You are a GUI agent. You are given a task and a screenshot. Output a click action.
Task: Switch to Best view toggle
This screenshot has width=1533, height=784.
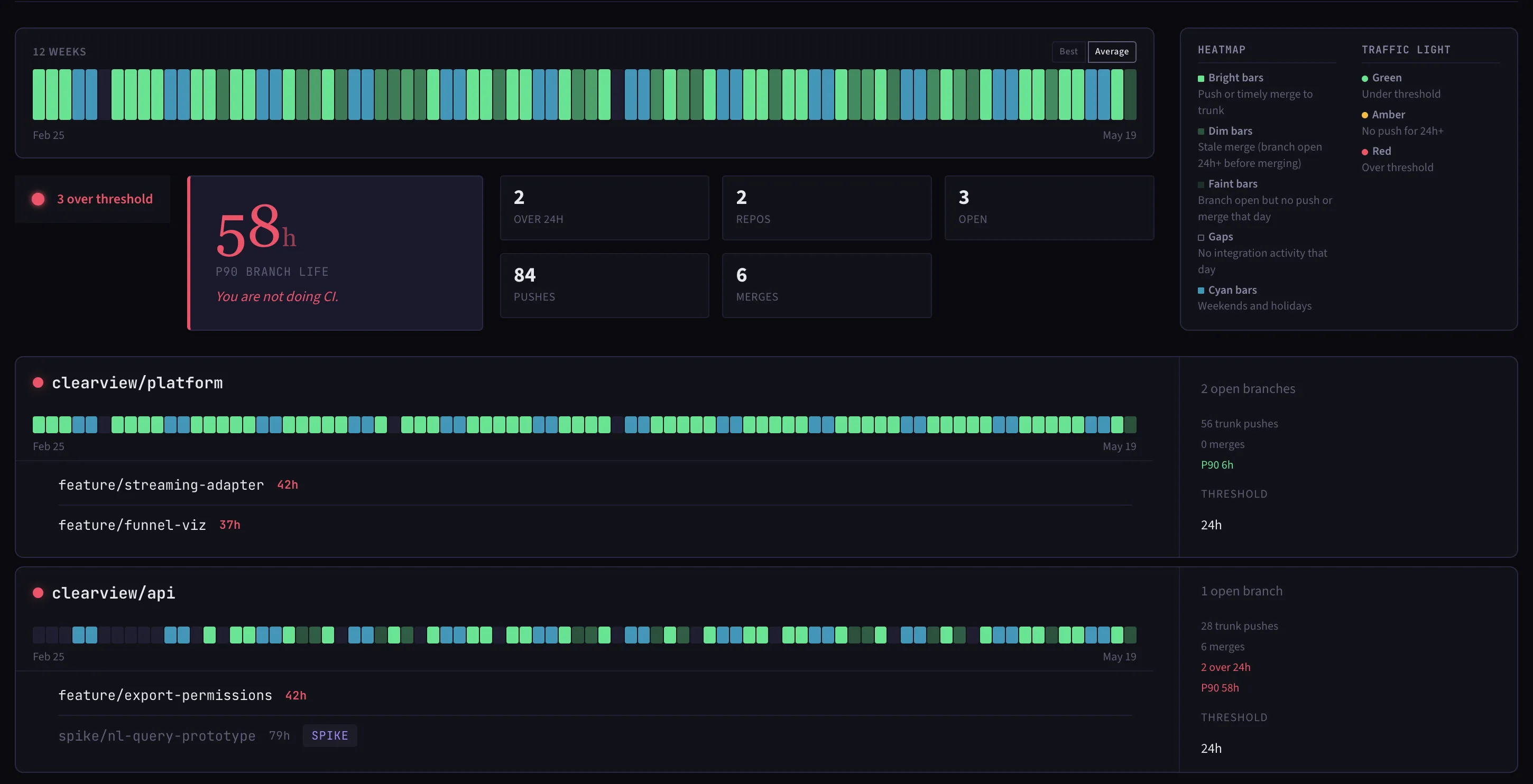coord(1068,52)
